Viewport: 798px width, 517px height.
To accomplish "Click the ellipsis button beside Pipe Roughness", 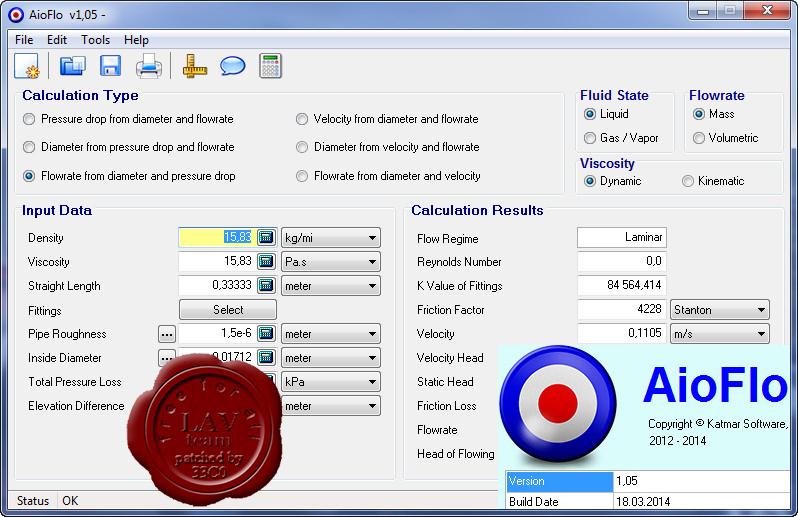I will (167, 334).
